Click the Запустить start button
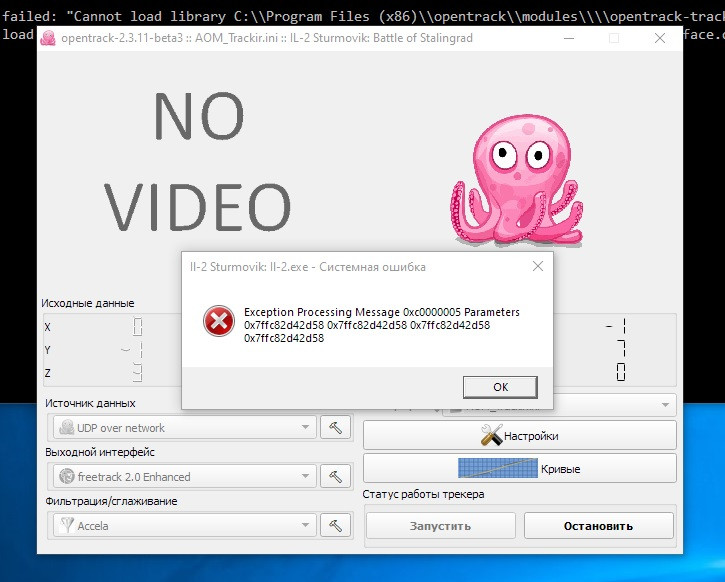Image resolution: width=725 pixels, height=582 pixels. click(441, 526)
